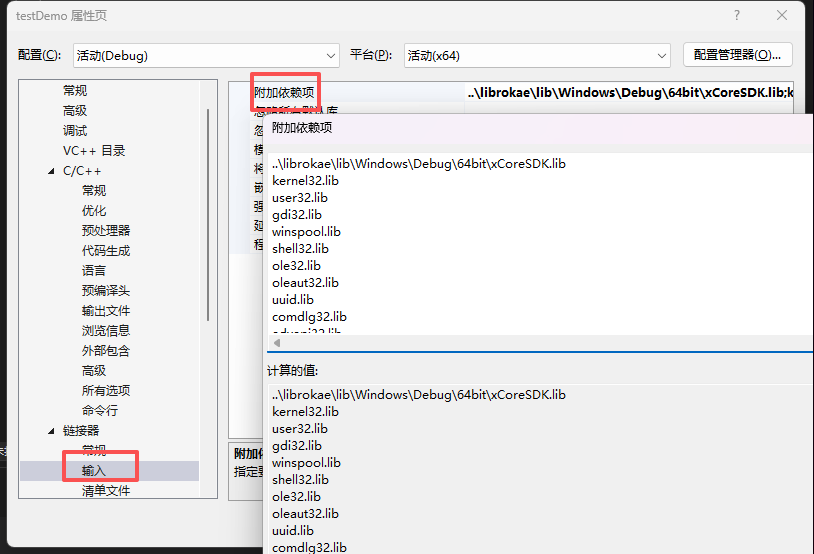Viewport: 814px width, 554px height.
Task: Select 输入 under 链接器
Action: tap(94, 471)
